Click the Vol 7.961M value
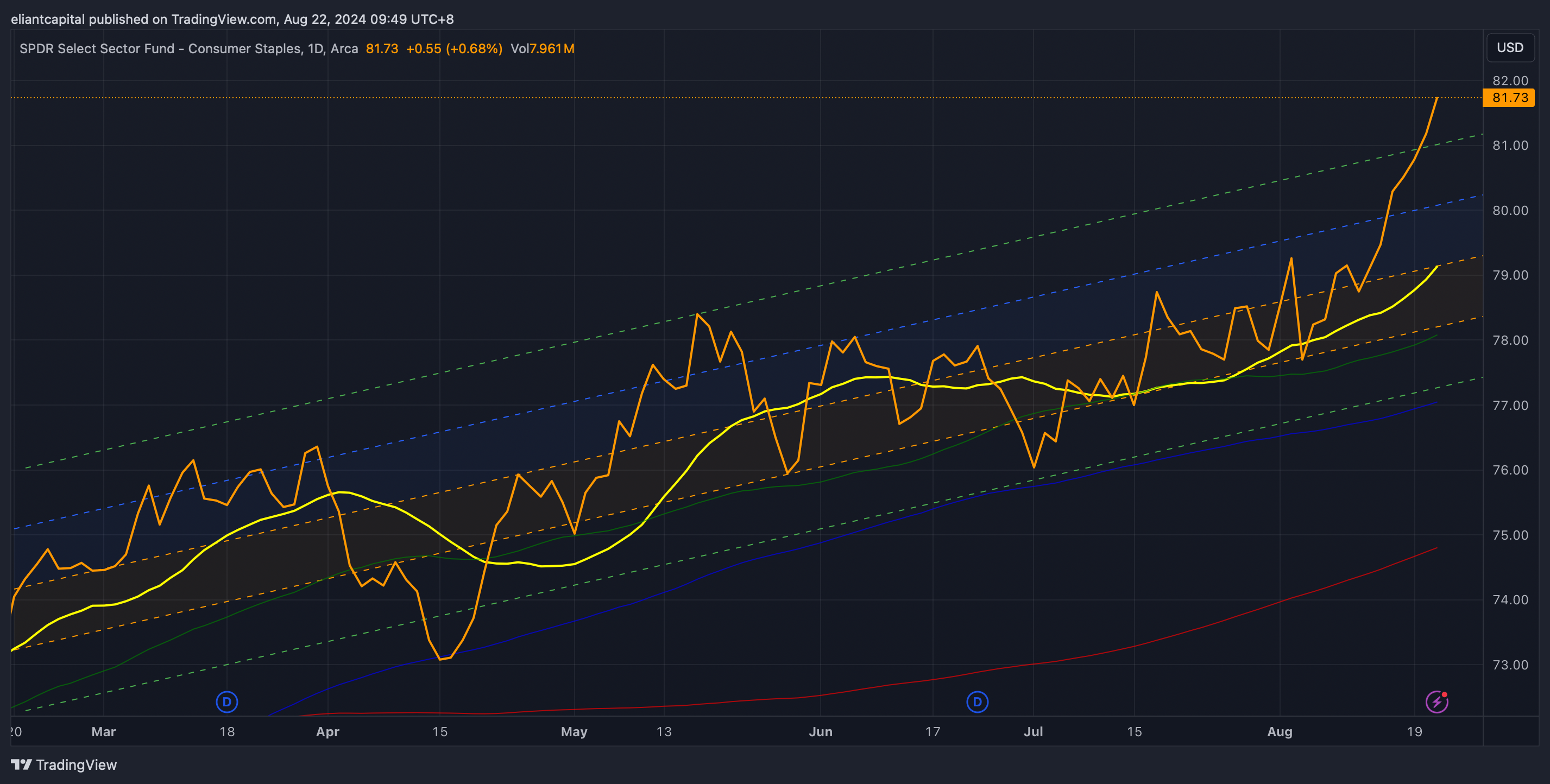Screen dimensions: 1550x784 coord(542,49)
